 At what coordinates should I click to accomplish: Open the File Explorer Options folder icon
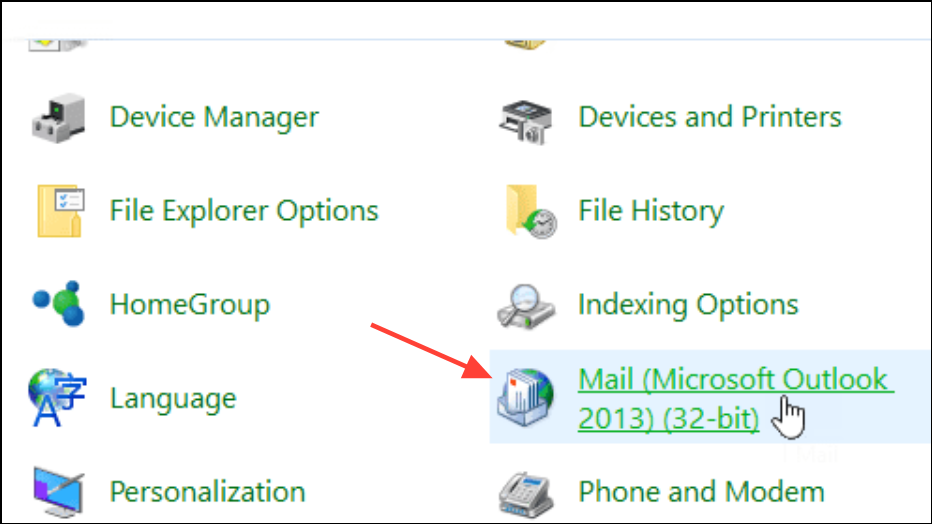pos(60,211)
